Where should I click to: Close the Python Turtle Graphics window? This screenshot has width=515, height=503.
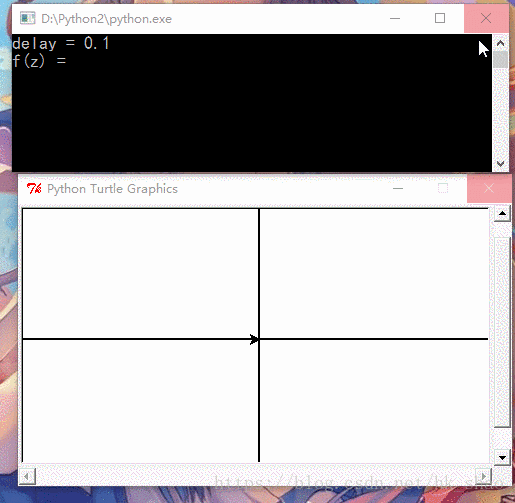point(489,189)
